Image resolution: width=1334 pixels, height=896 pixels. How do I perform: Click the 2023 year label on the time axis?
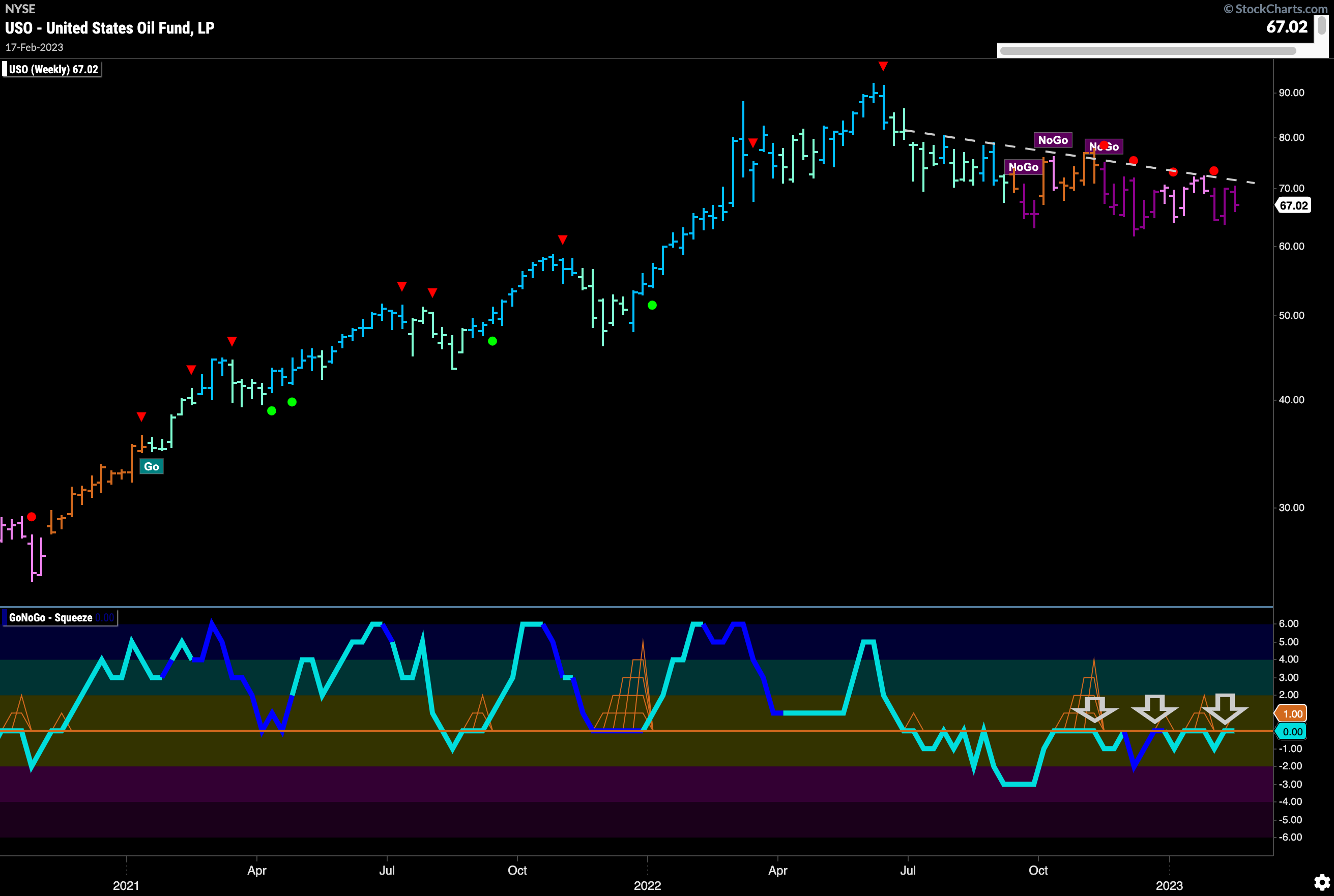(x=1169, y=885)
